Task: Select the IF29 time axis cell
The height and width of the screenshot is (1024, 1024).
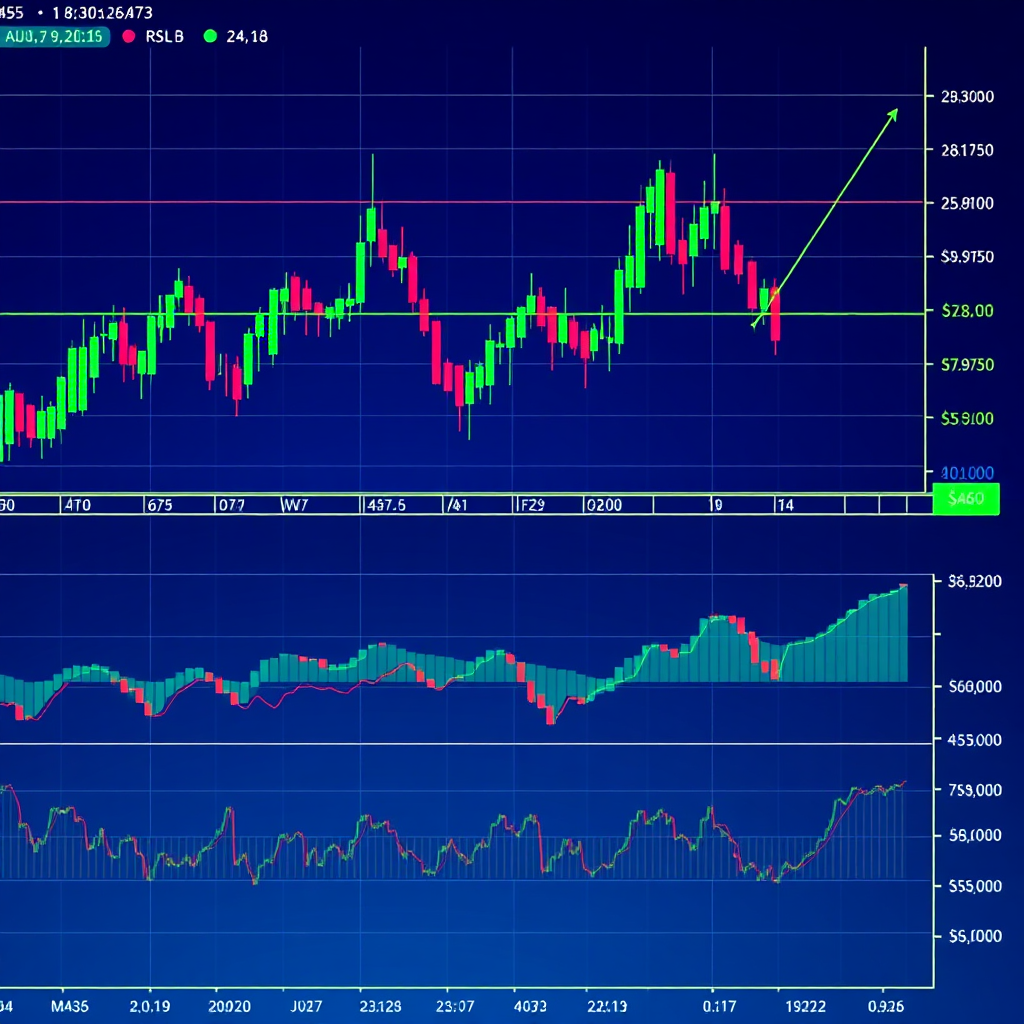Action: [x=529, y=505]
